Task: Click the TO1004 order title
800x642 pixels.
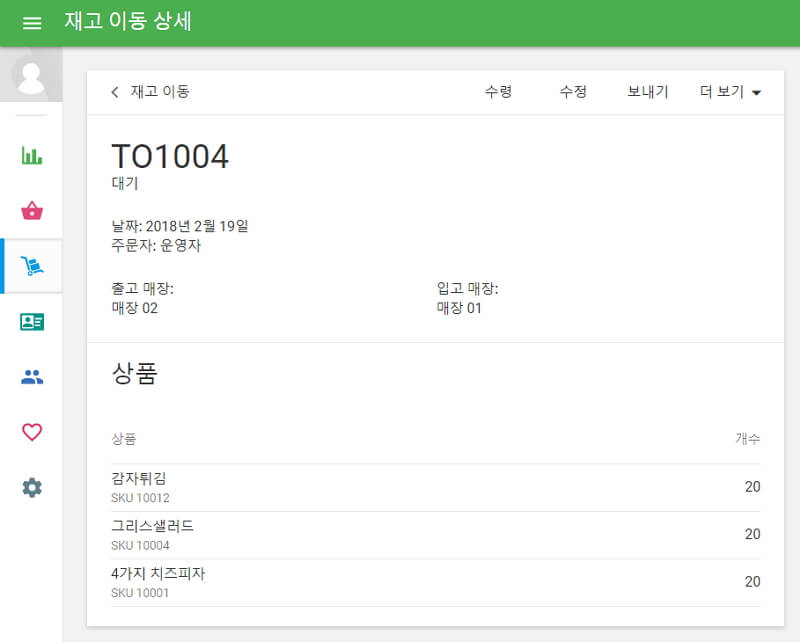Action: 171,156
